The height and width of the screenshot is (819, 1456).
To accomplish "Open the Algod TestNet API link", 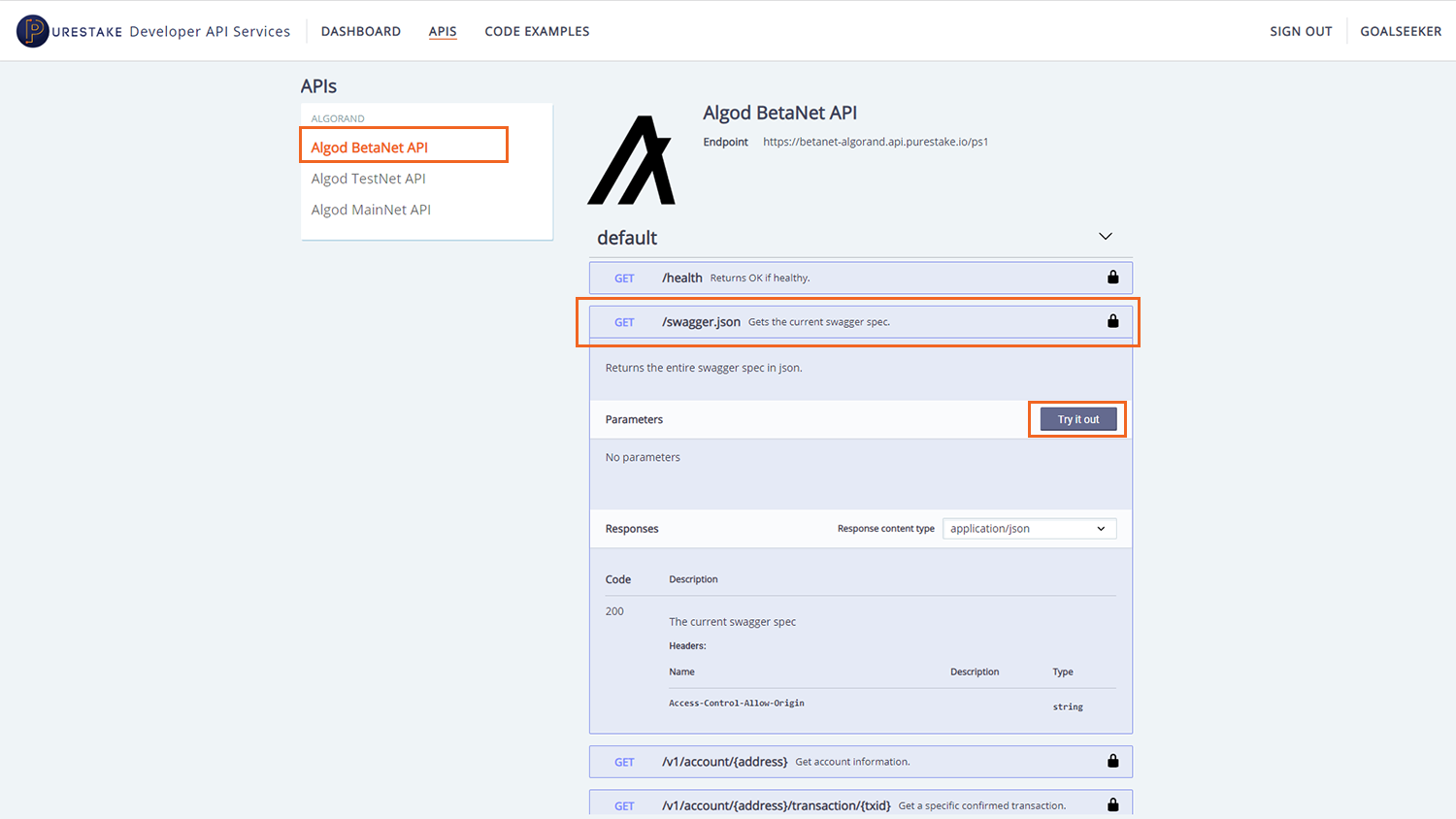I will (x=369, y=178).
